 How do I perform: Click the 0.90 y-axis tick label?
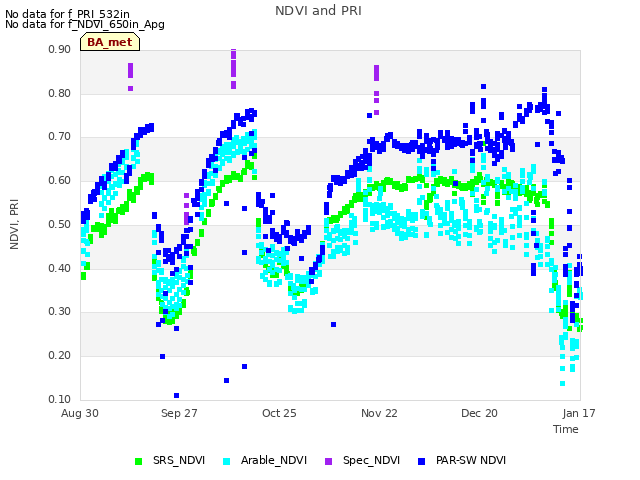(x=60, y=50)
